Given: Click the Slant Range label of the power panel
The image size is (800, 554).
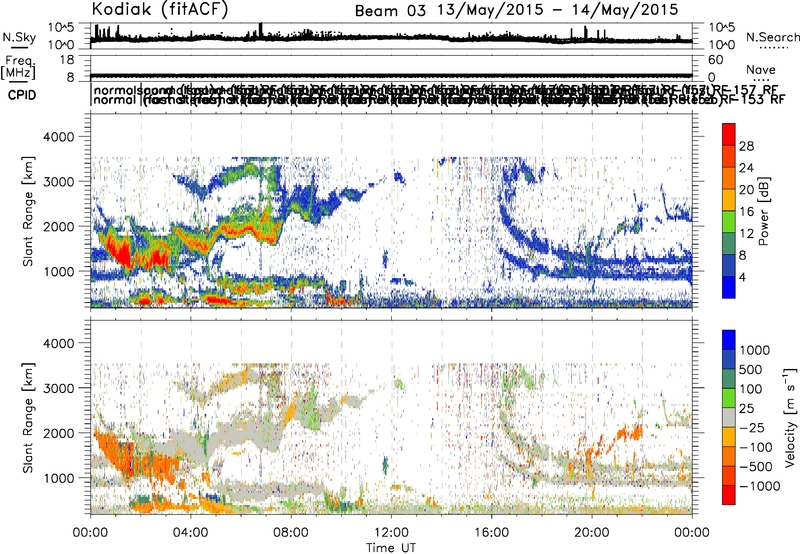Looking at the screenshot, I should point(28,211).
